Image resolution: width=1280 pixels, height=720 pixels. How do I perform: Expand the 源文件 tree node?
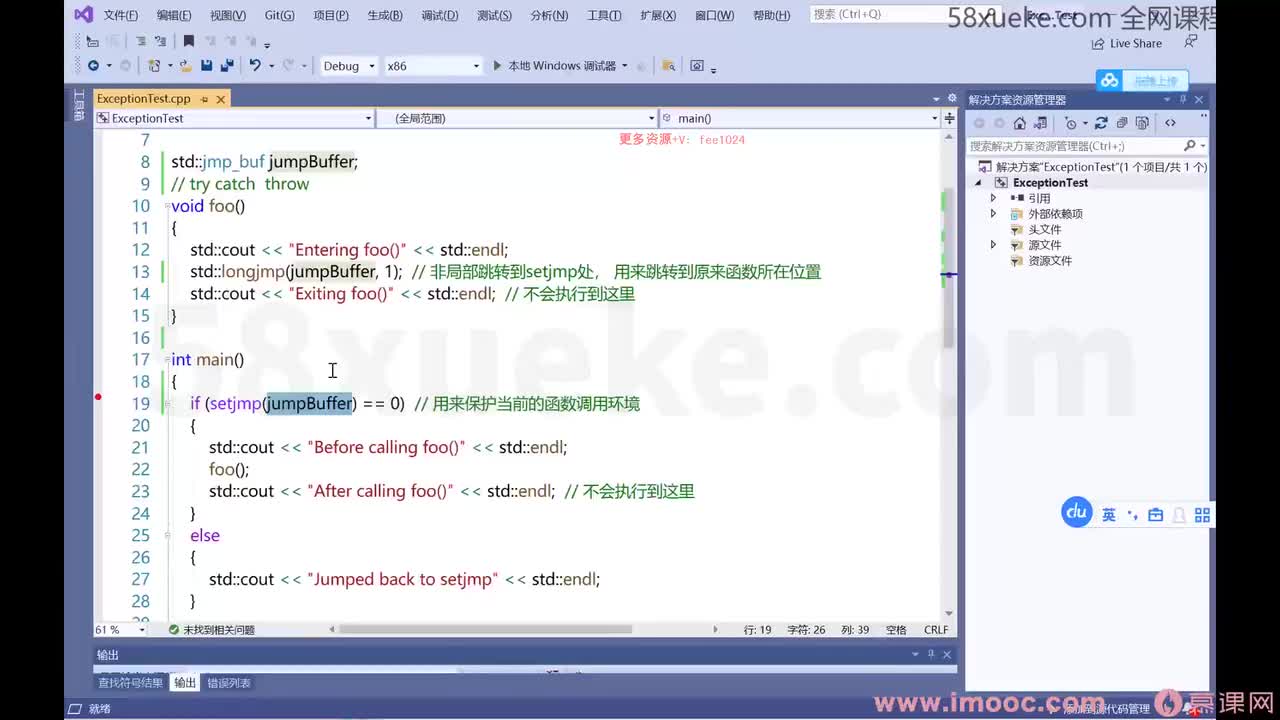[x=993, y=245]
